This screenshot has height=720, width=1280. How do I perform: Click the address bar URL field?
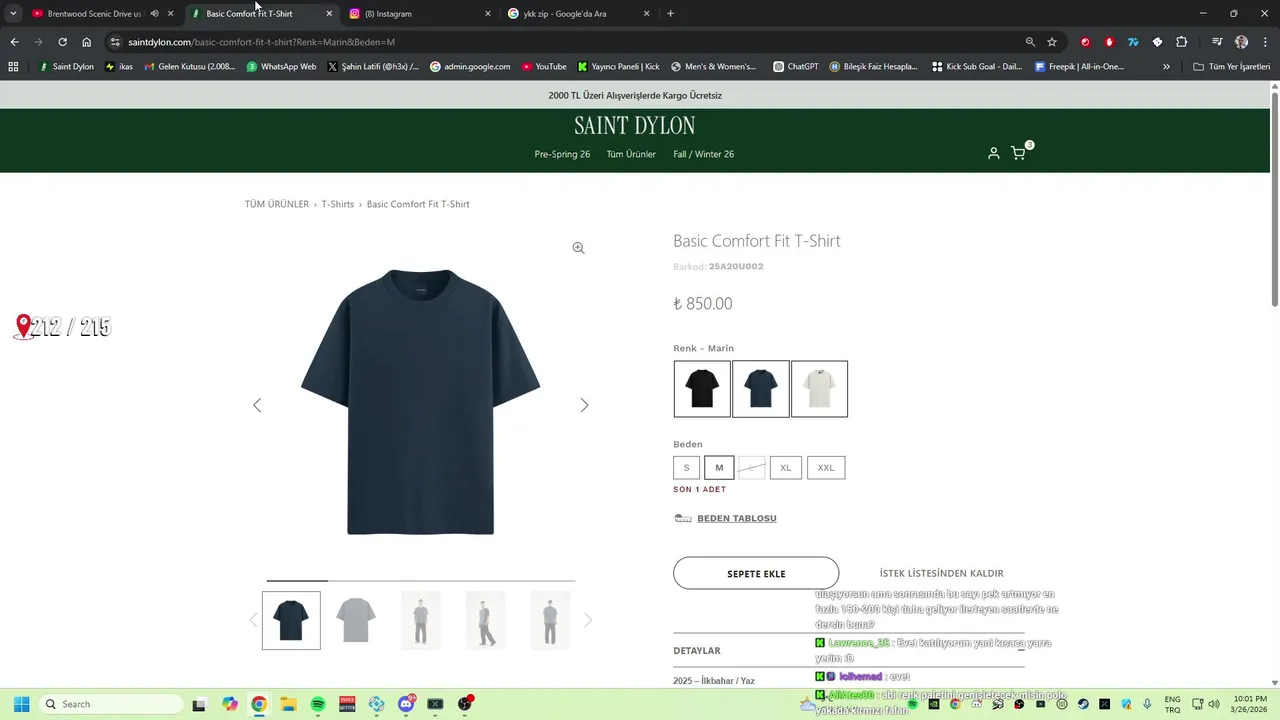click(570, 42)
